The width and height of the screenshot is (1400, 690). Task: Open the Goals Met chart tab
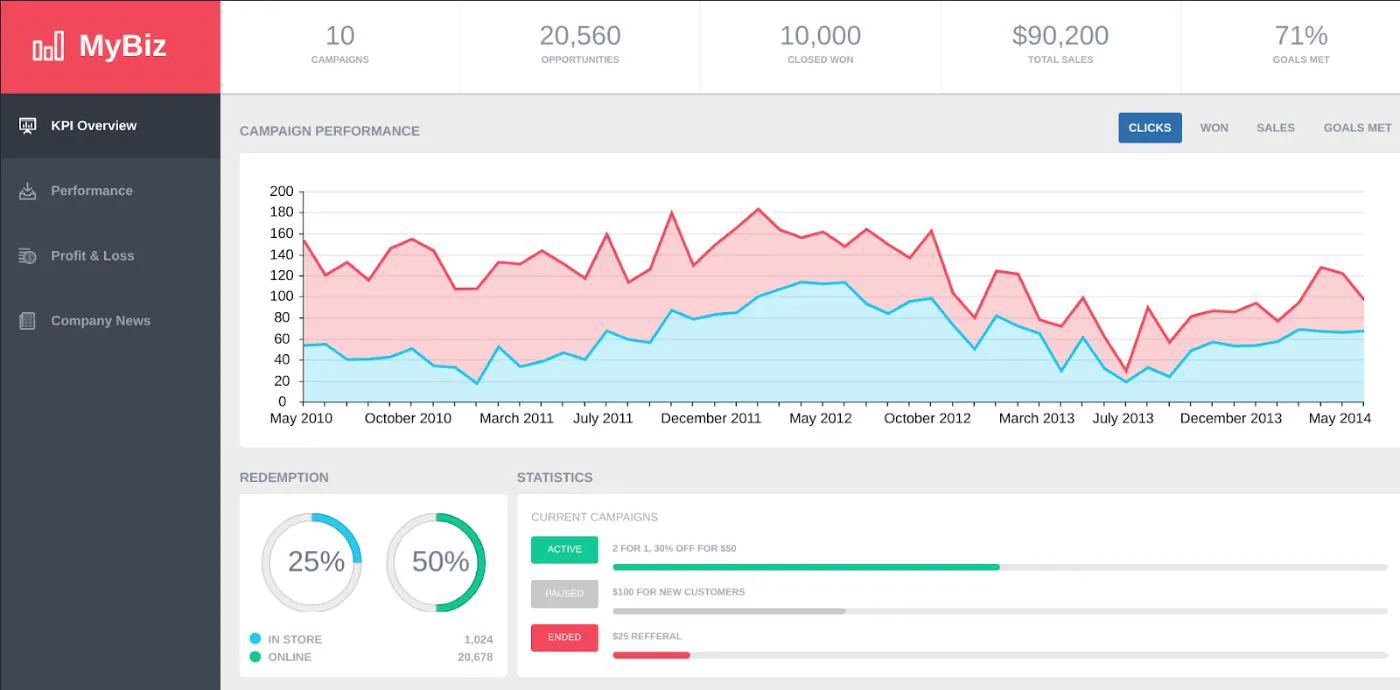(x=1357, y=128)
